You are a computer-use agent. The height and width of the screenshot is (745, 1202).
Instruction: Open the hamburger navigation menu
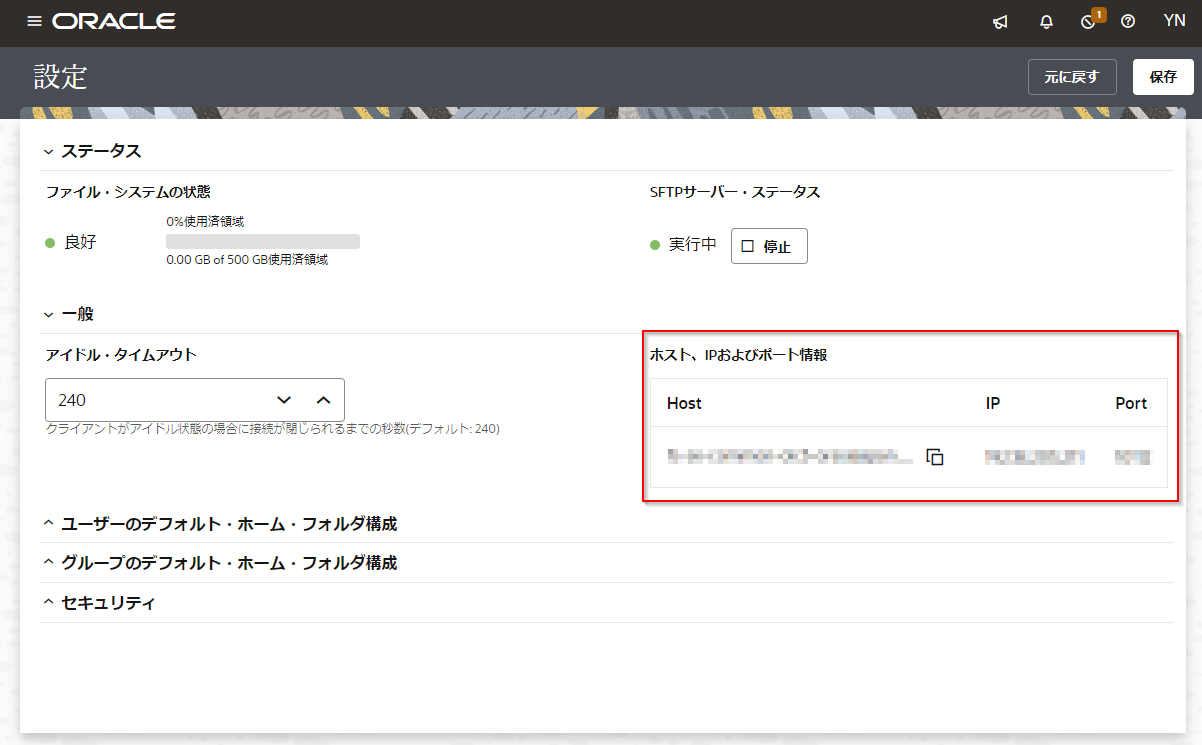35,21
